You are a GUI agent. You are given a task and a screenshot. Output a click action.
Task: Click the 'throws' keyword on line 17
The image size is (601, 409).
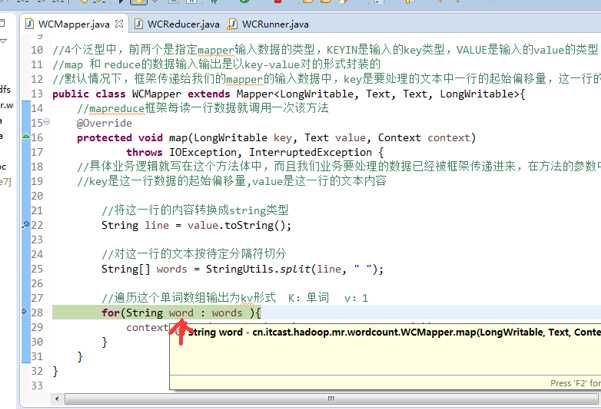tap(144, 152)
